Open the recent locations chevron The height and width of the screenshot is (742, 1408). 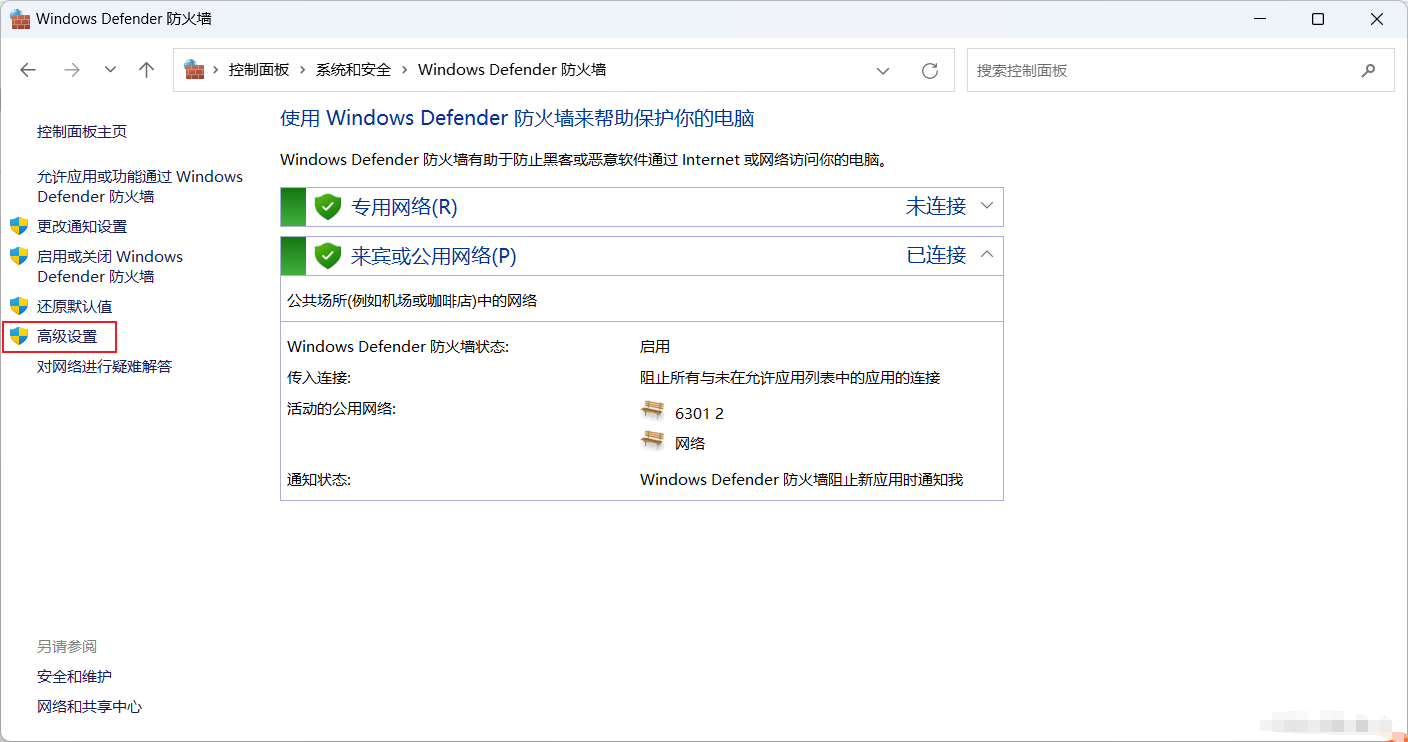click(110, 70)
